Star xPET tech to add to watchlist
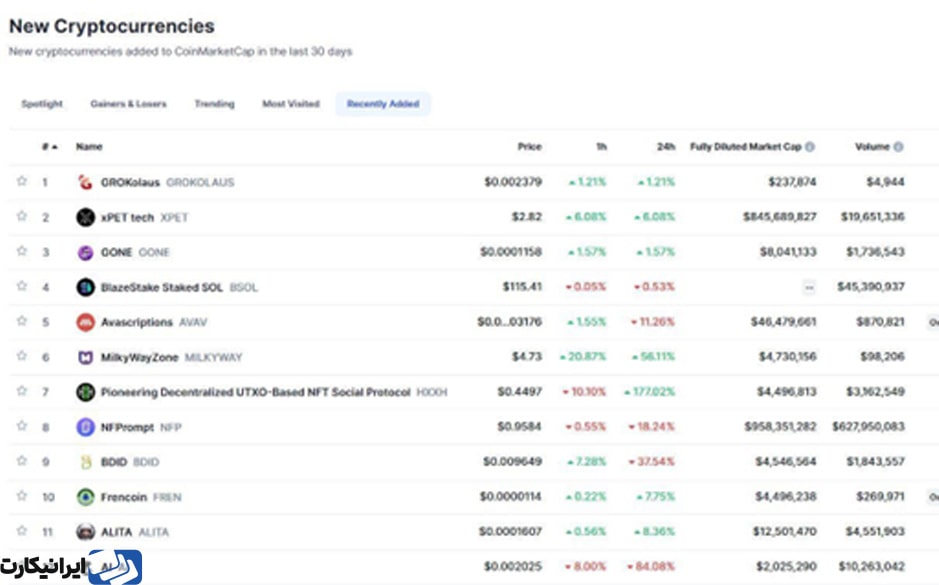The image size is (939, 585). tap(21, 217)
